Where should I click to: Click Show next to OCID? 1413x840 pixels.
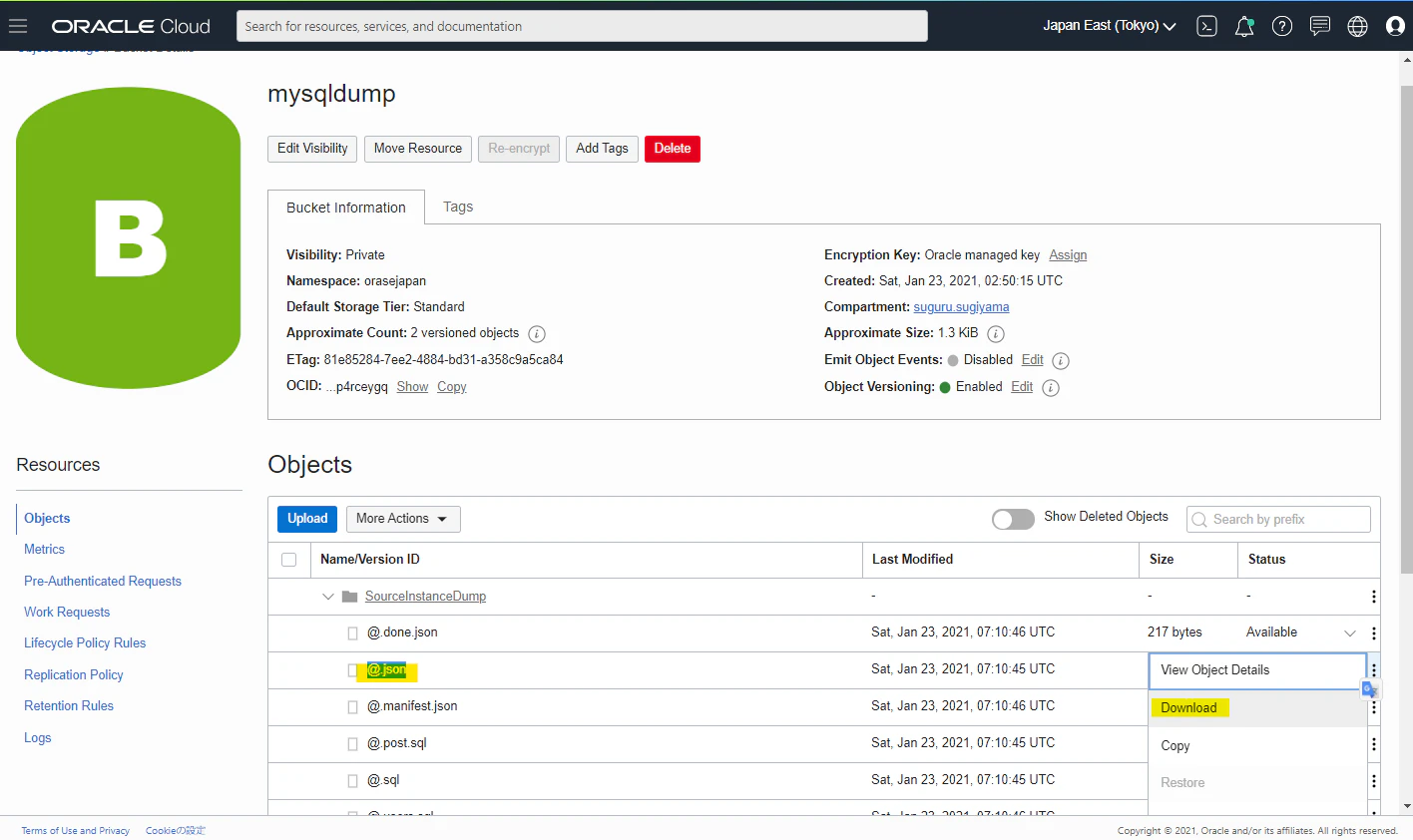click(x=412, y=387)
